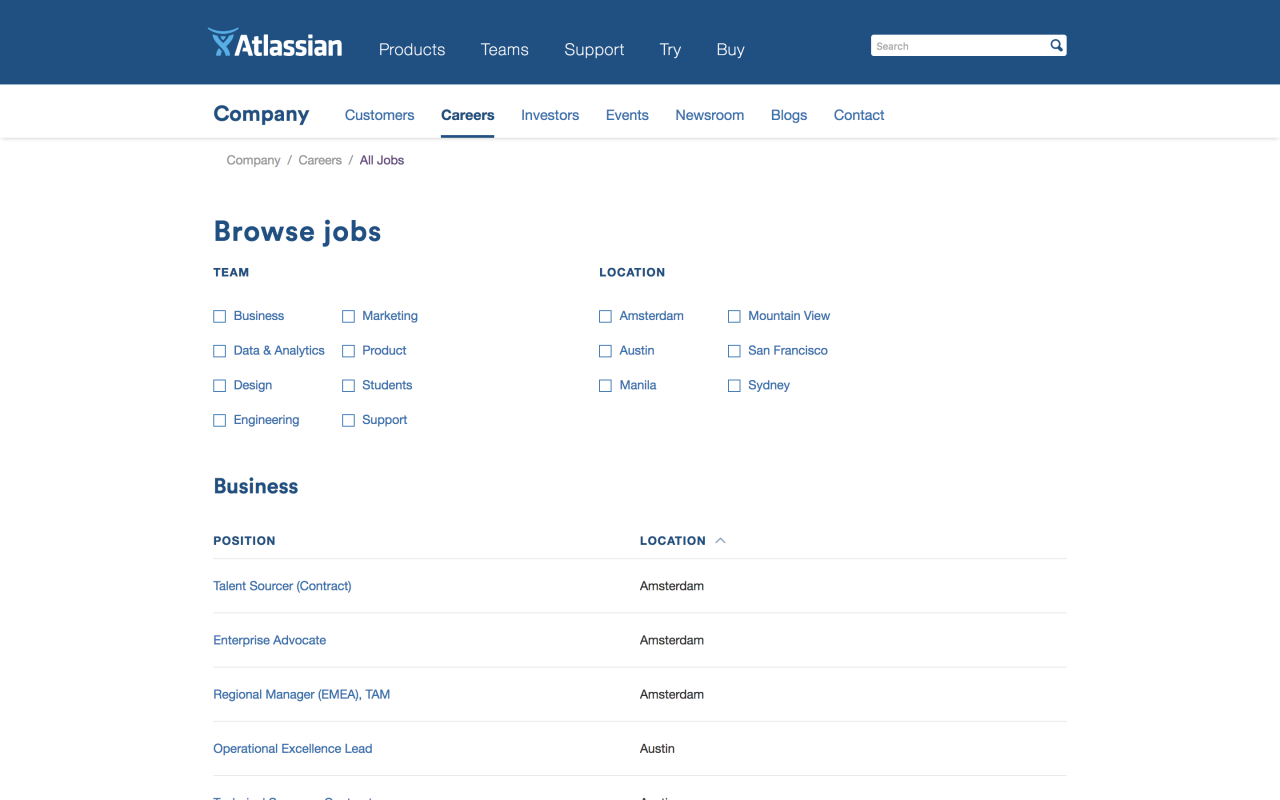Sort by the Location column header
This screenshot has width=1280, height=800.
[673, 541]
